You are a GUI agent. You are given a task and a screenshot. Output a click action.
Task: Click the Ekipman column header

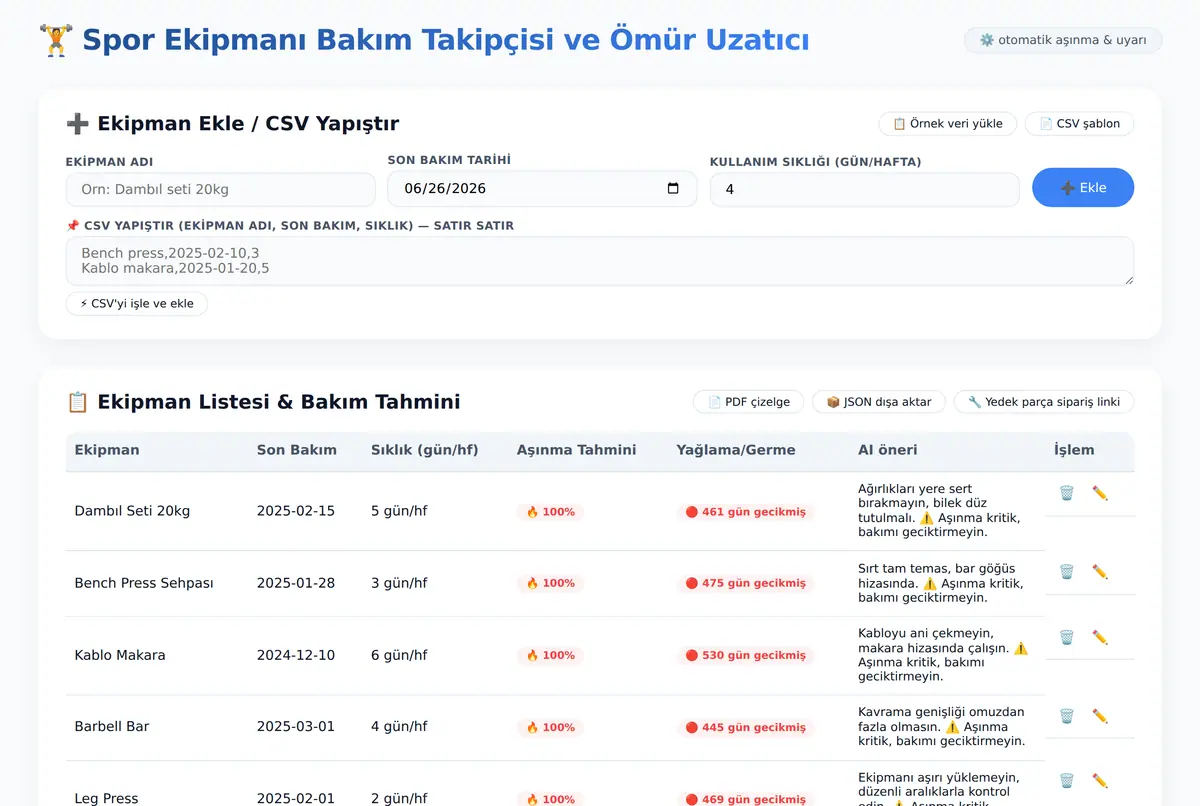[x=107, y=450]
